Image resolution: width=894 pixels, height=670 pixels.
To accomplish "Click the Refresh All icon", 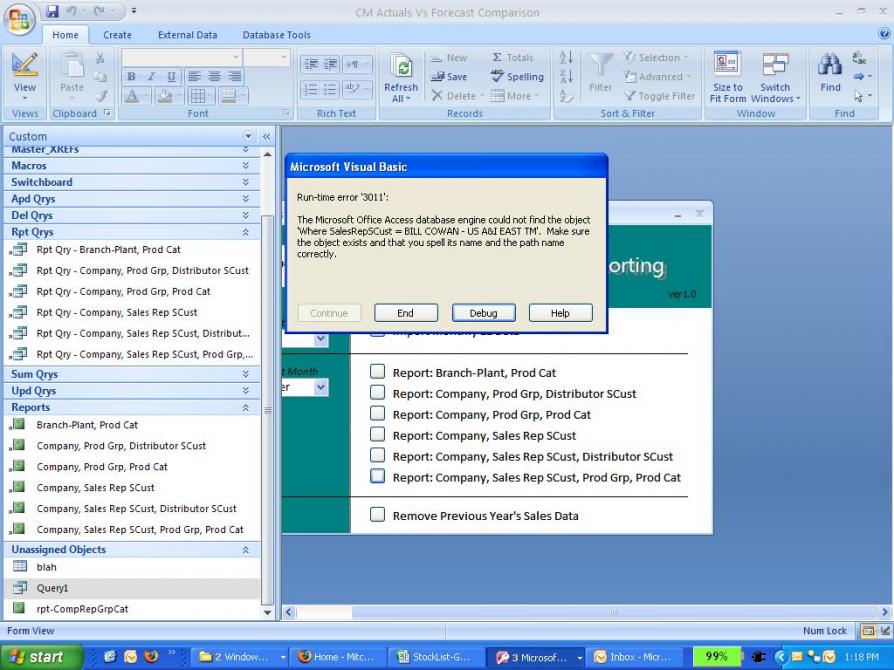I will [x=401, y=67].
